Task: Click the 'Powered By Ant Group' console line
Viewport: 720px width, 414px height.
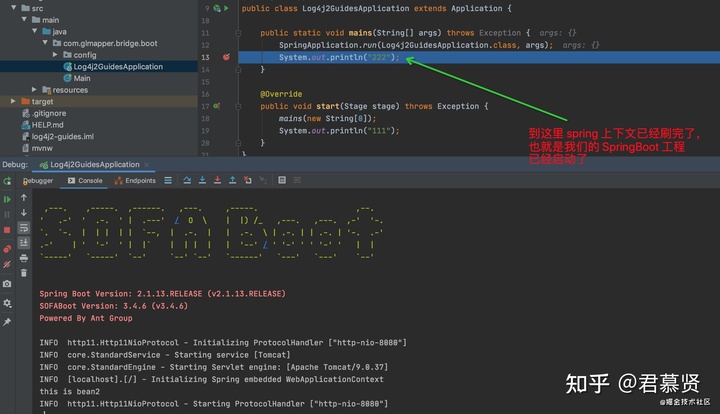Action: 86,318
